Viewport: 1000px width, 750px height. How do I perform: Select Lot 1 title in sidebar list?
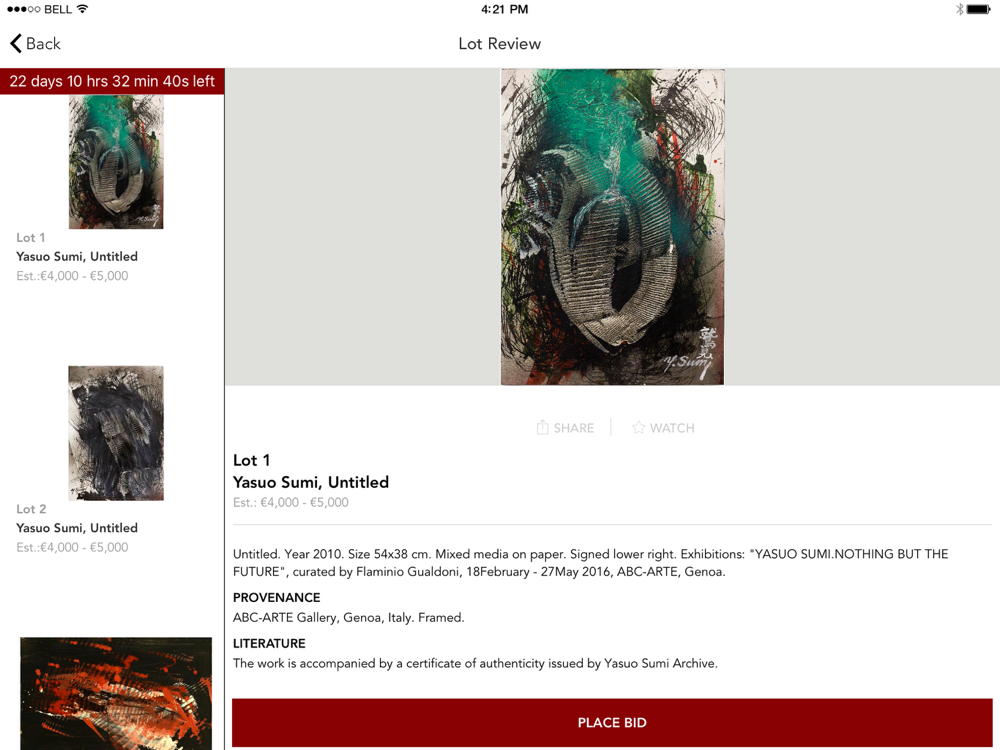coord(77,256)
